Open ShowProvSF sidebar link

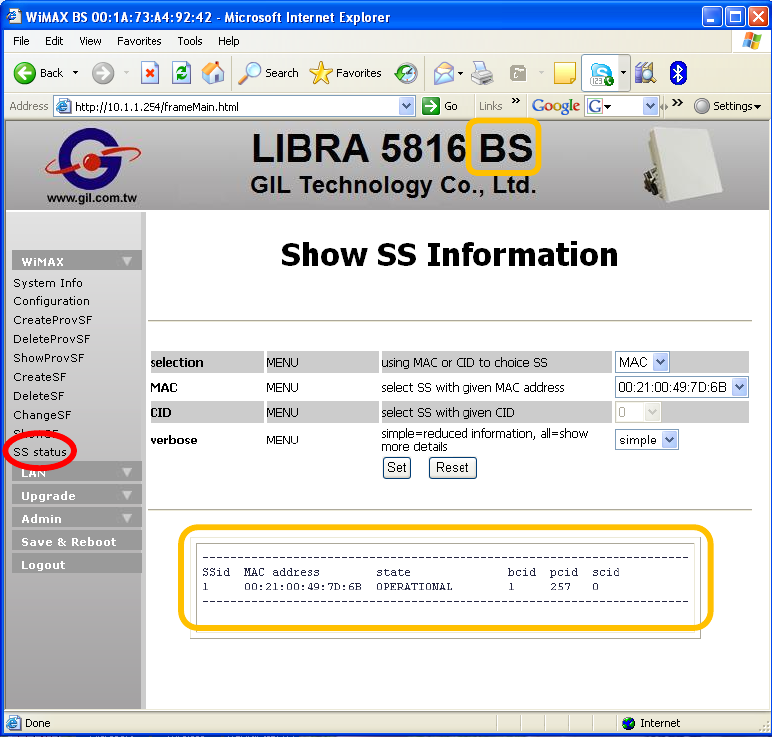tap(49, 358)
